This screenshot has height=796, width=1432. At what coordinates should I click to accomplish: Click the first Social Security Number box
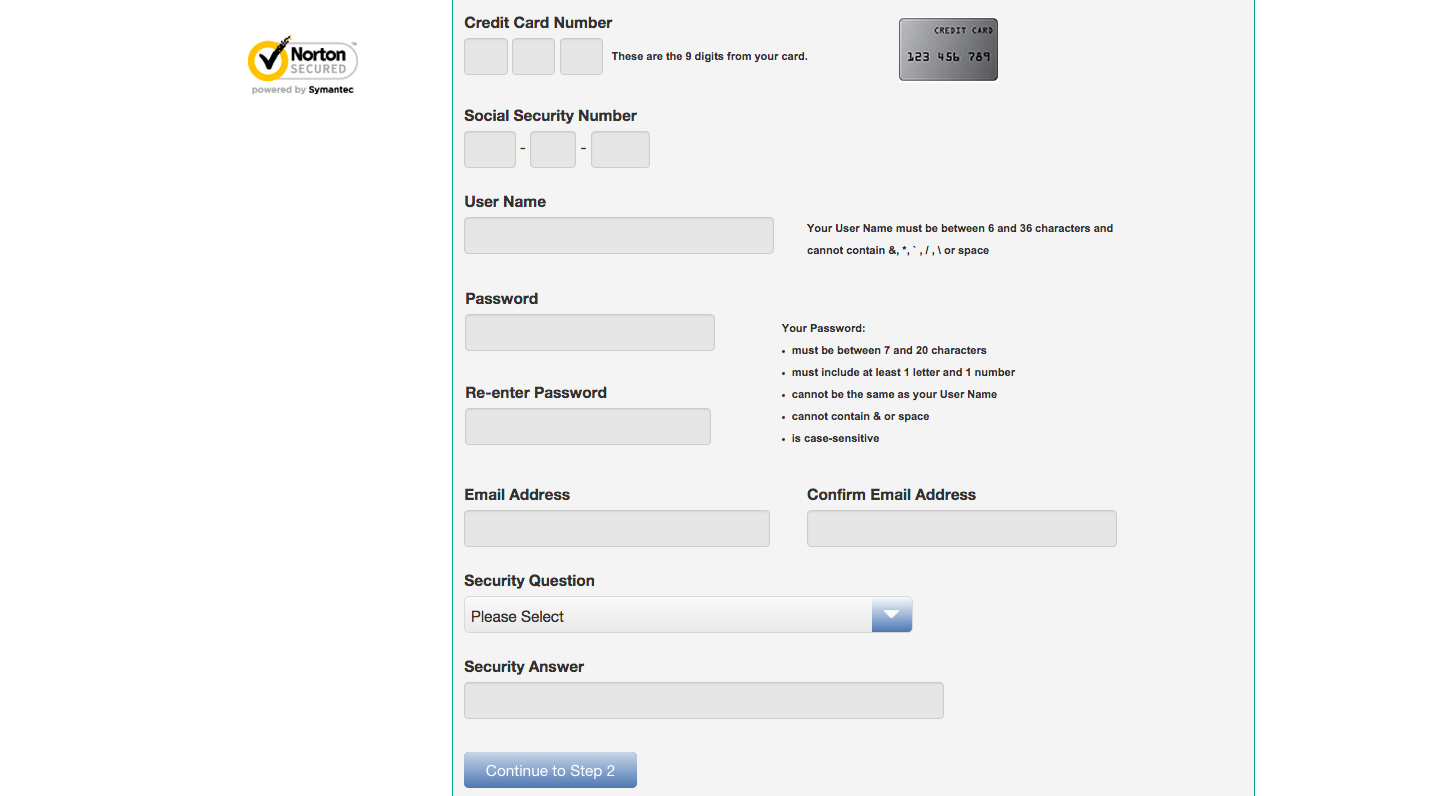[x=490, y=149]
